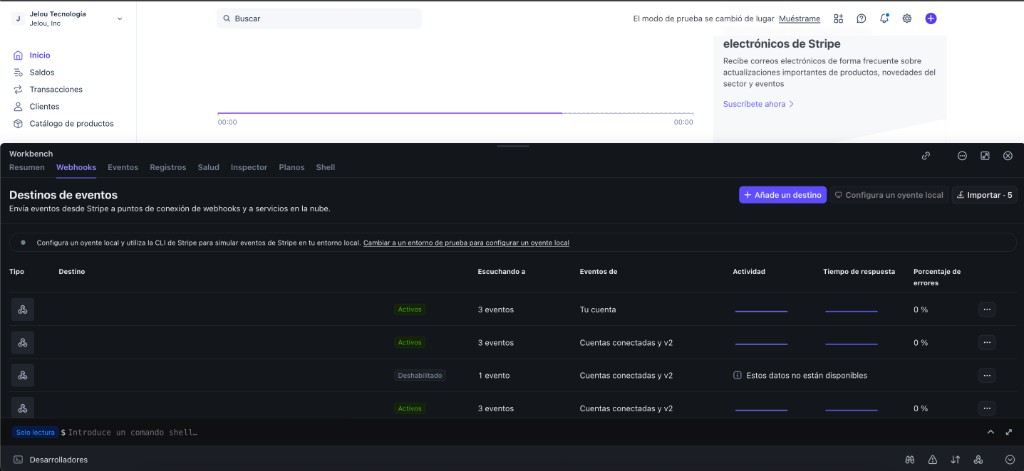Click the Escuchando a column header
This screenshot has height=471, width=1024.
[502, 272]
